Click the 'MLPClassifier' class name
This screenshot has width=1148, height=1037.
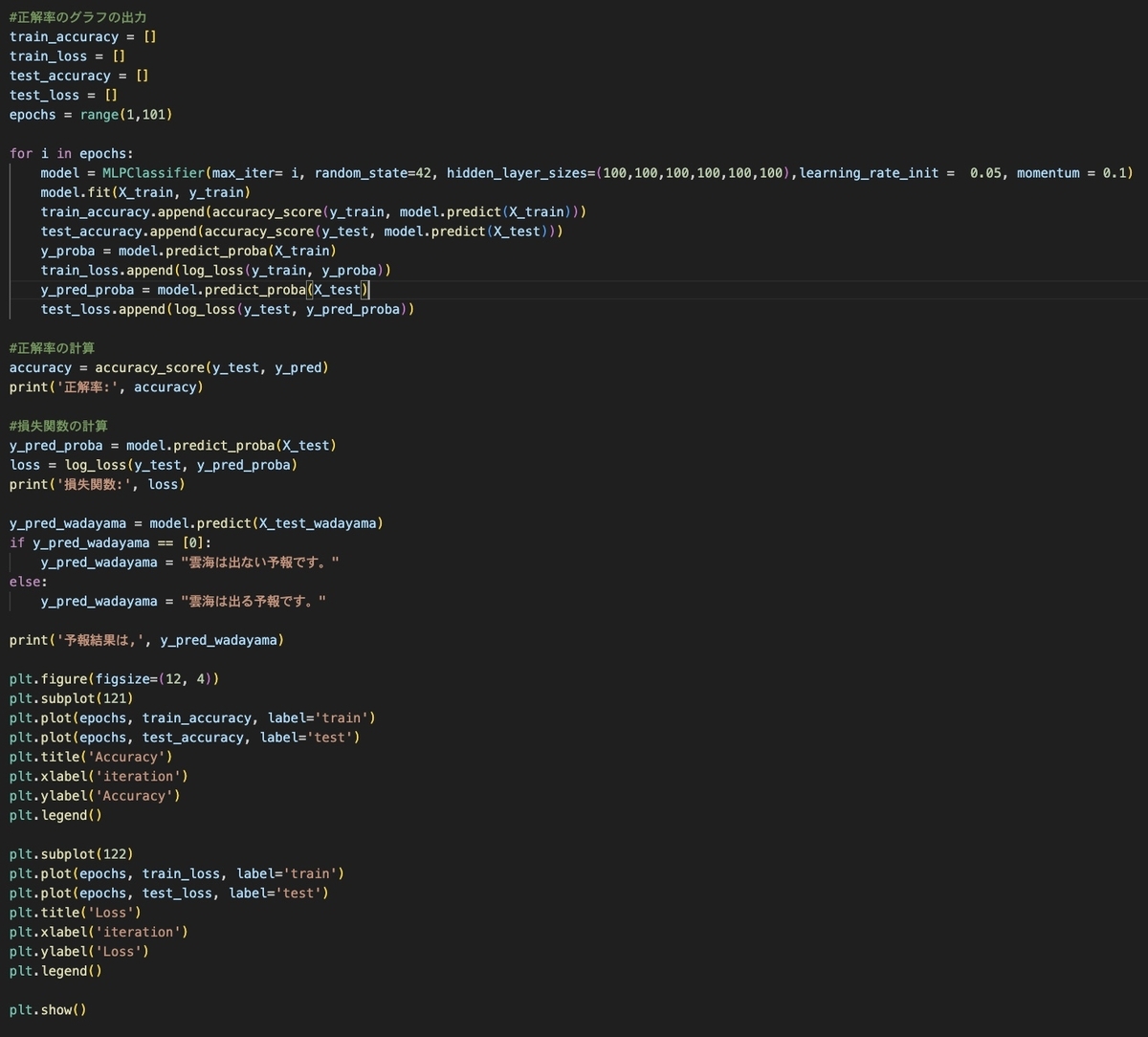coord(153,172)
